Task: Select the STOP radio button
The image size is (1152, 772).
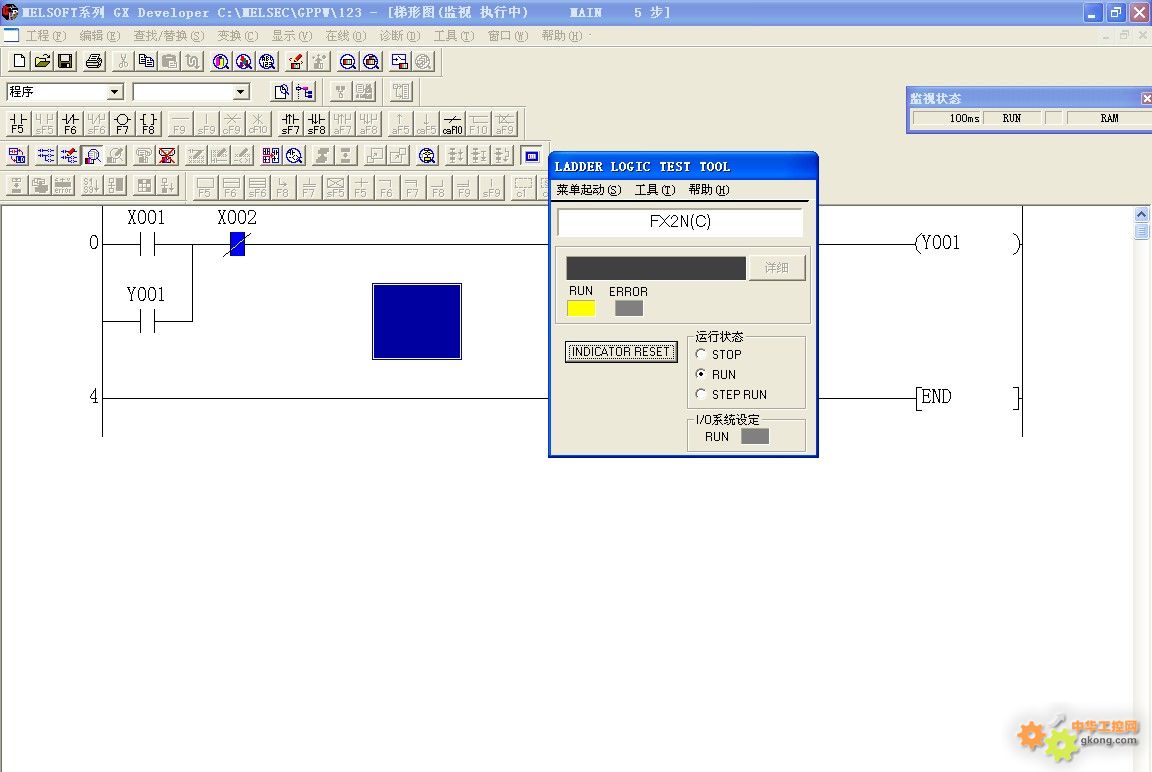Action: click(700, 354)
